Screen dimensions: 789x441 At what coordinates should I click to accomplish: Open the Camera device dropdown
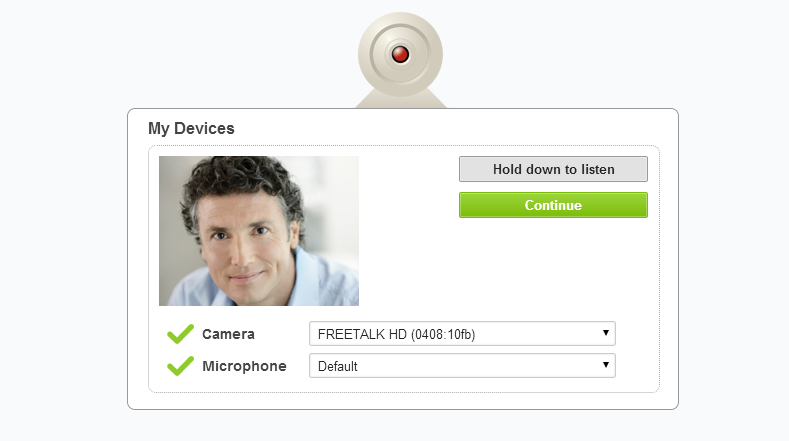[x=462, y=334]
